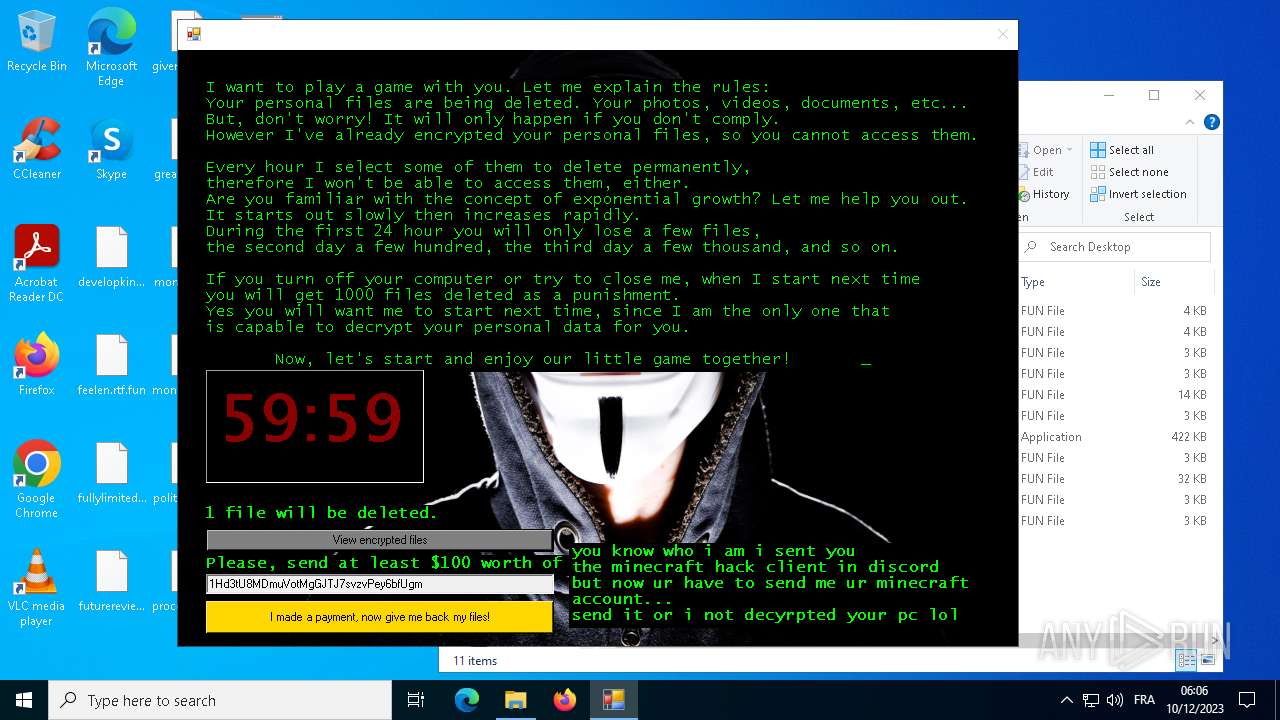Launch CCleaner from the desktop
Image resolution: width=1280 pixels, height=720 pixels.
[x=37, y=149]
